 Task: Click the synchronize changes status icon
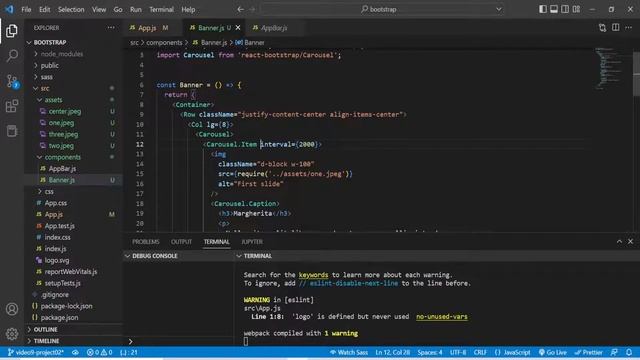coord(76,352)
